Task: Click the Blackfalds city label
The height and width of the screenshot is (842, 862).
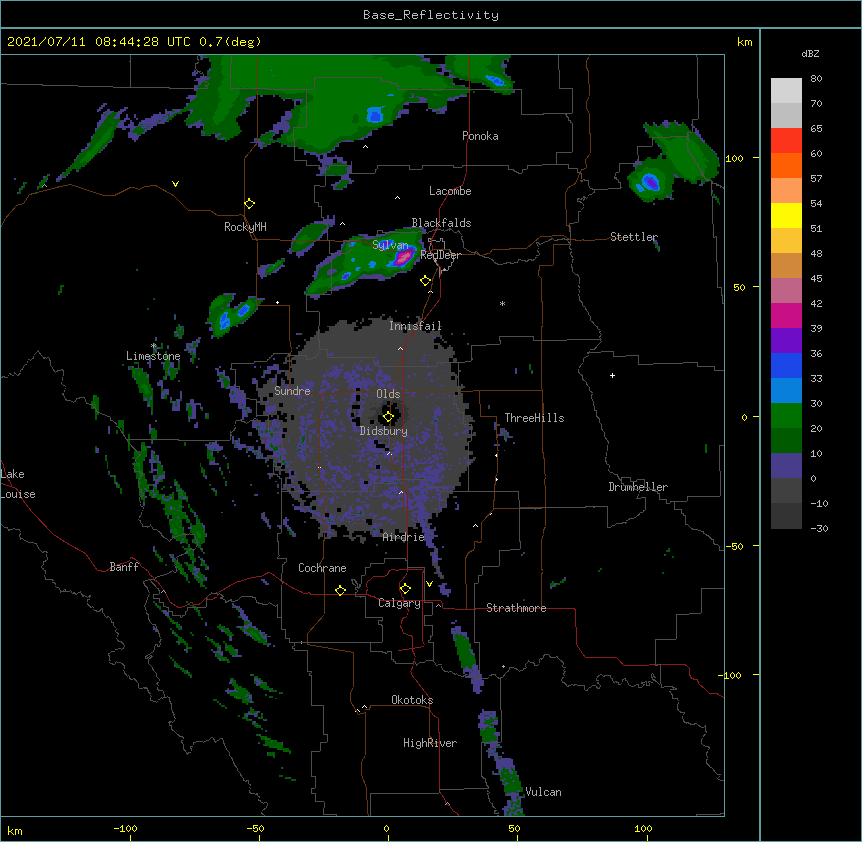Action: pos(441,223)
